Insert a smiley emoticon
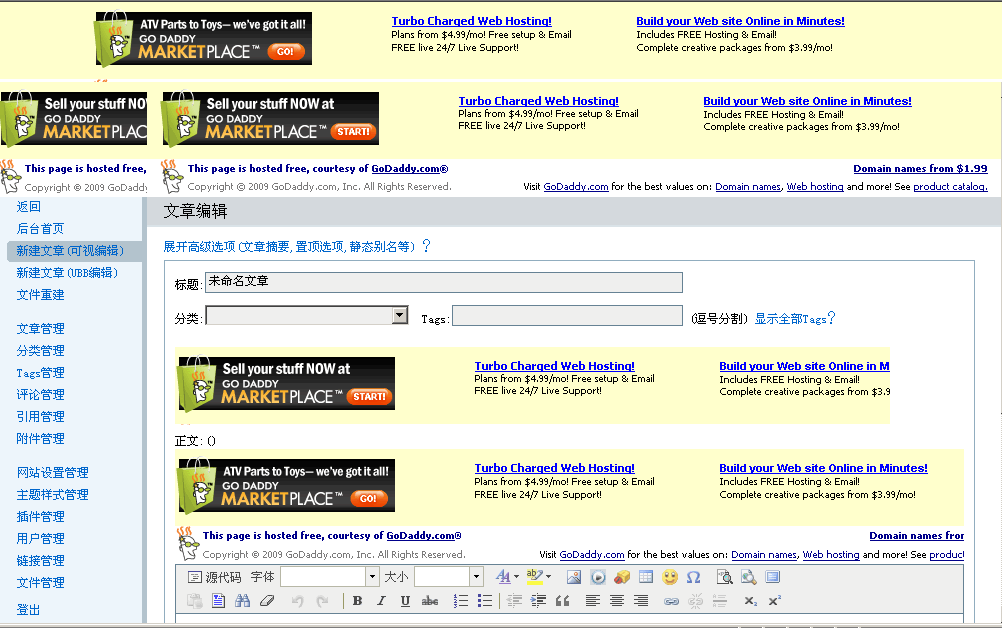The height and width of the screenshot is (628, 1002). 670,577
